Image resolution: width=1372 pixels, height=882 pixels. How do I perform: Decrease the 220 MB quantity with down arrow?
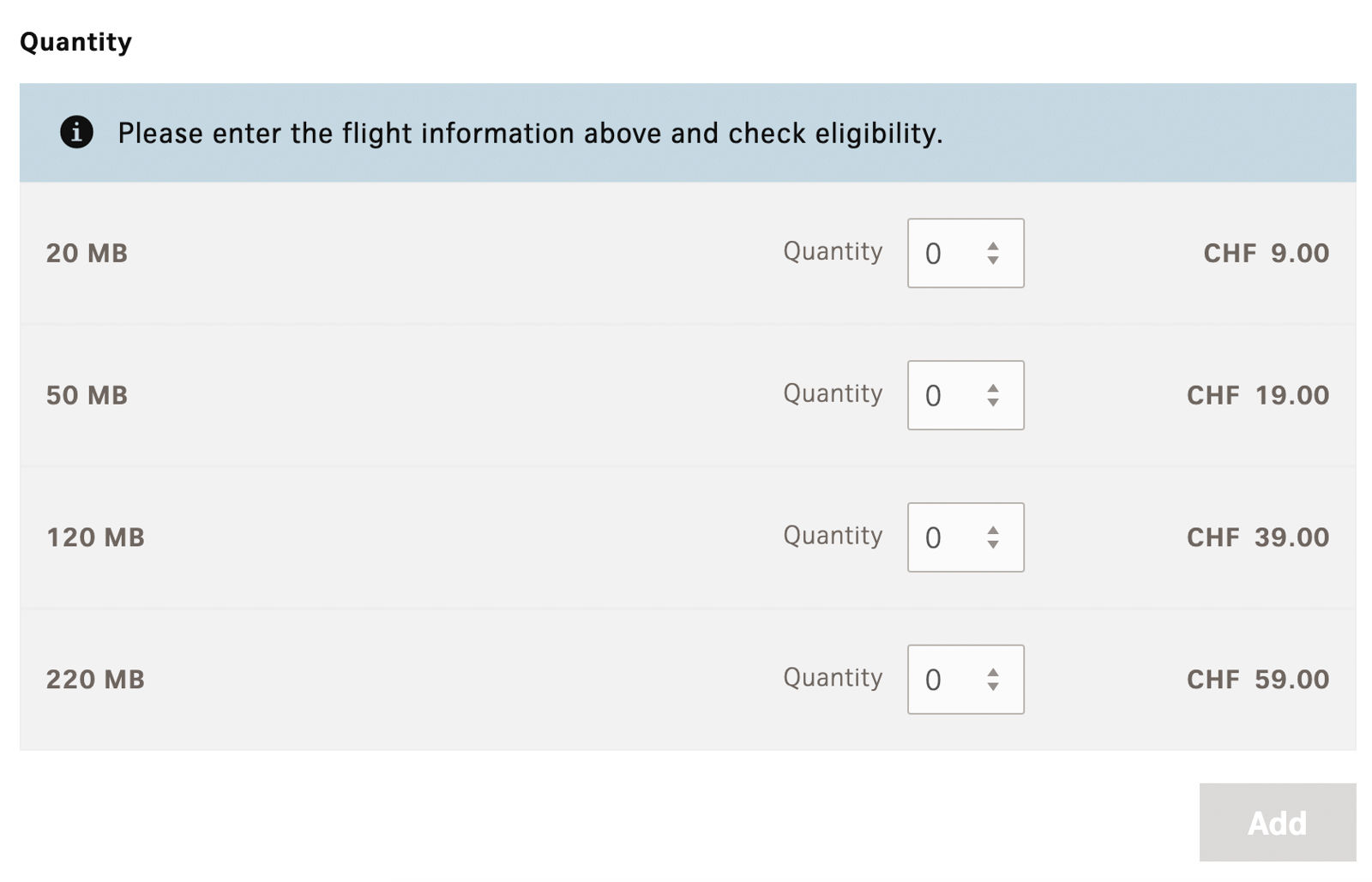point(993,687)
